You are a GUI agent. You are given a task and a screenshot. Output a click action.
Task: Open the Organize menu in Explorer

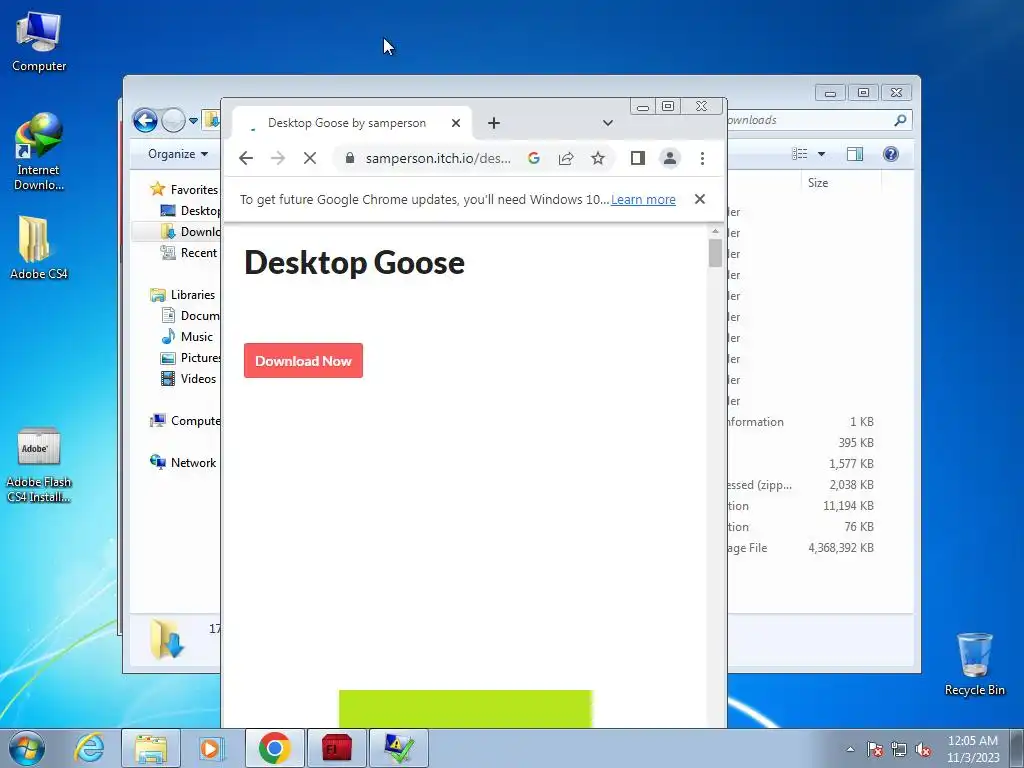coord(178,154)
